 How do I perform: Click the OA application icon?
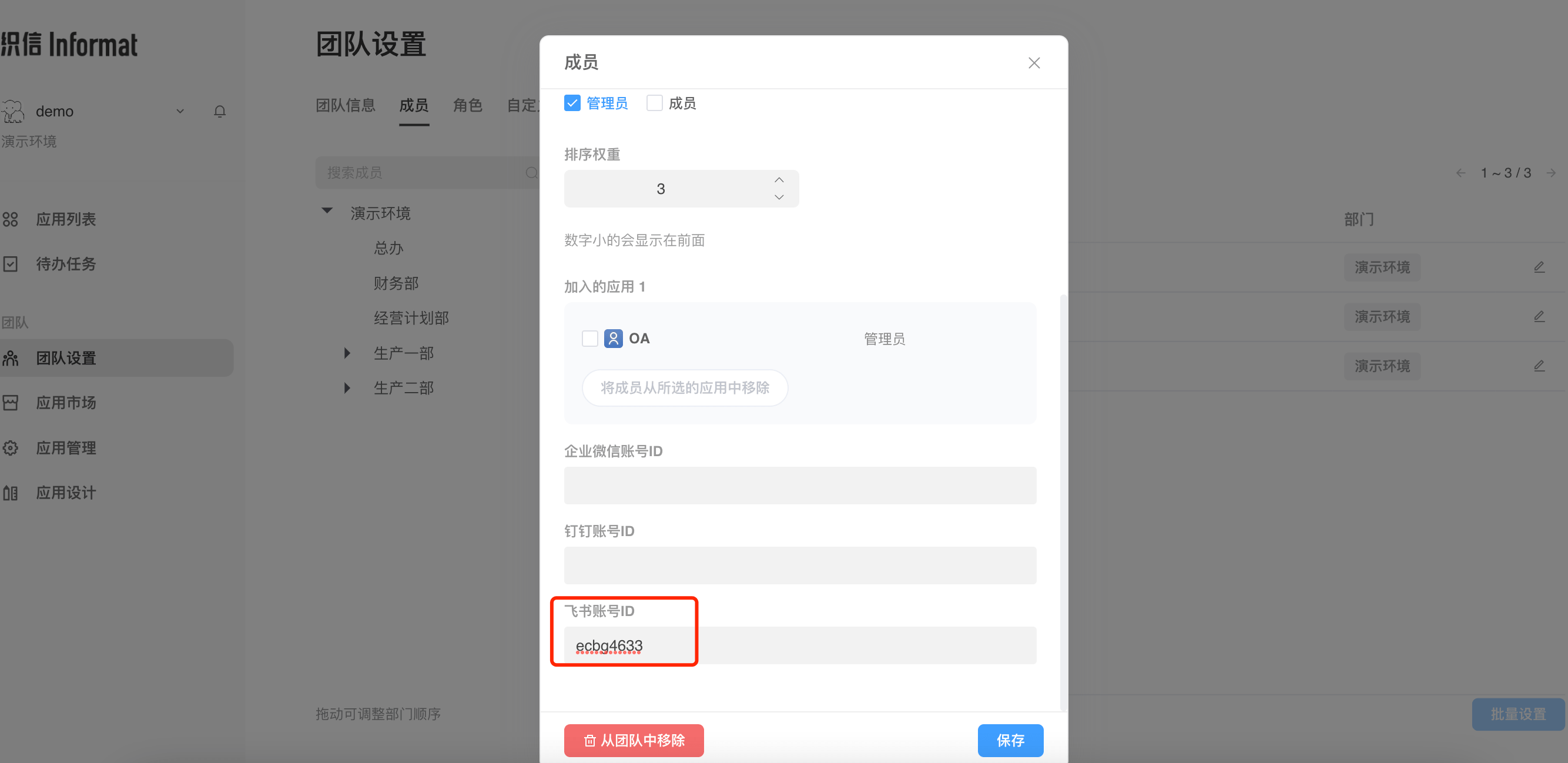click(x=613, y=339)
